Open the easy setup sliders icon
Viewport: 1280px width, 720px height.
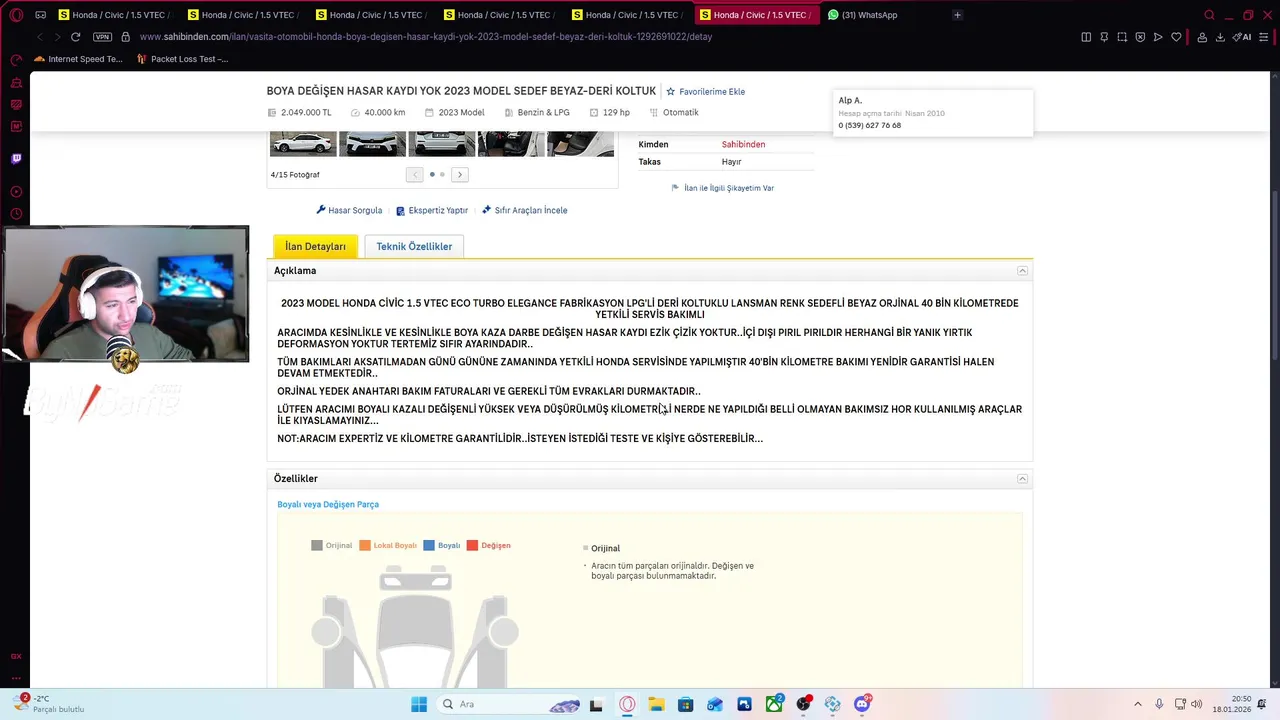(x=1264, y=37)
